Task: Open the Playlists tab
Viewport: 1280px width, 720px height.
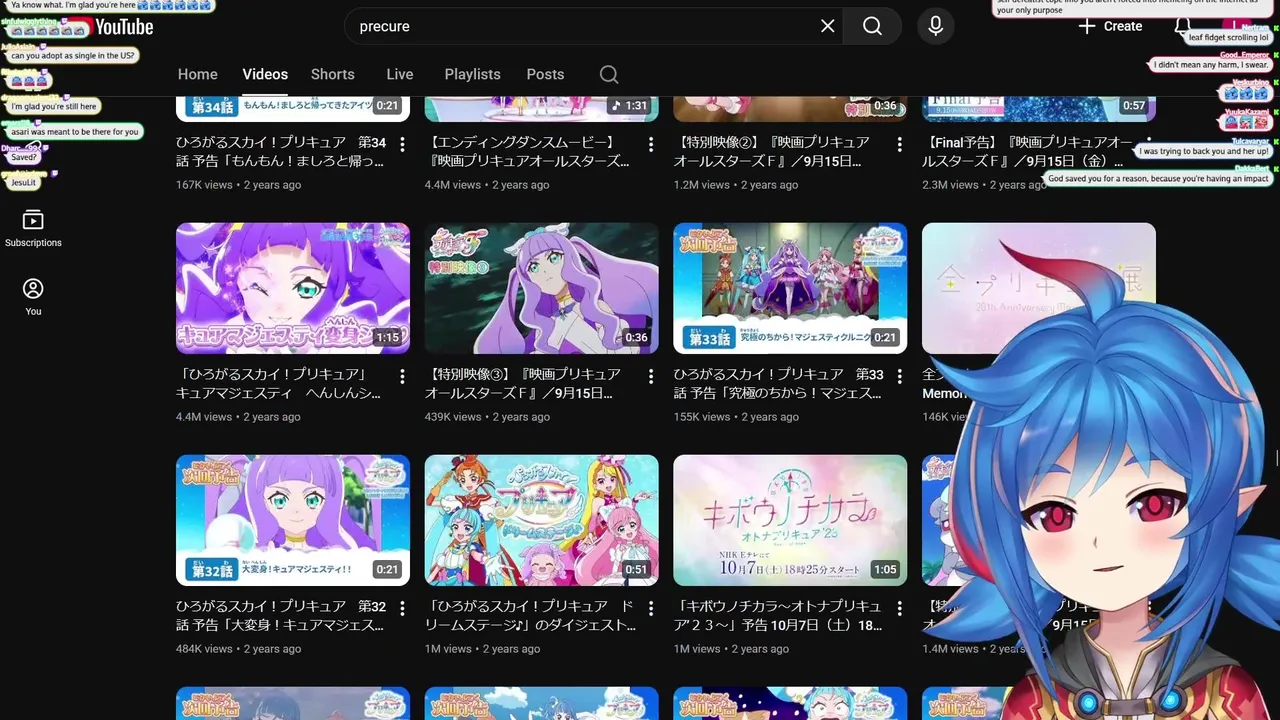Action: 472,74
